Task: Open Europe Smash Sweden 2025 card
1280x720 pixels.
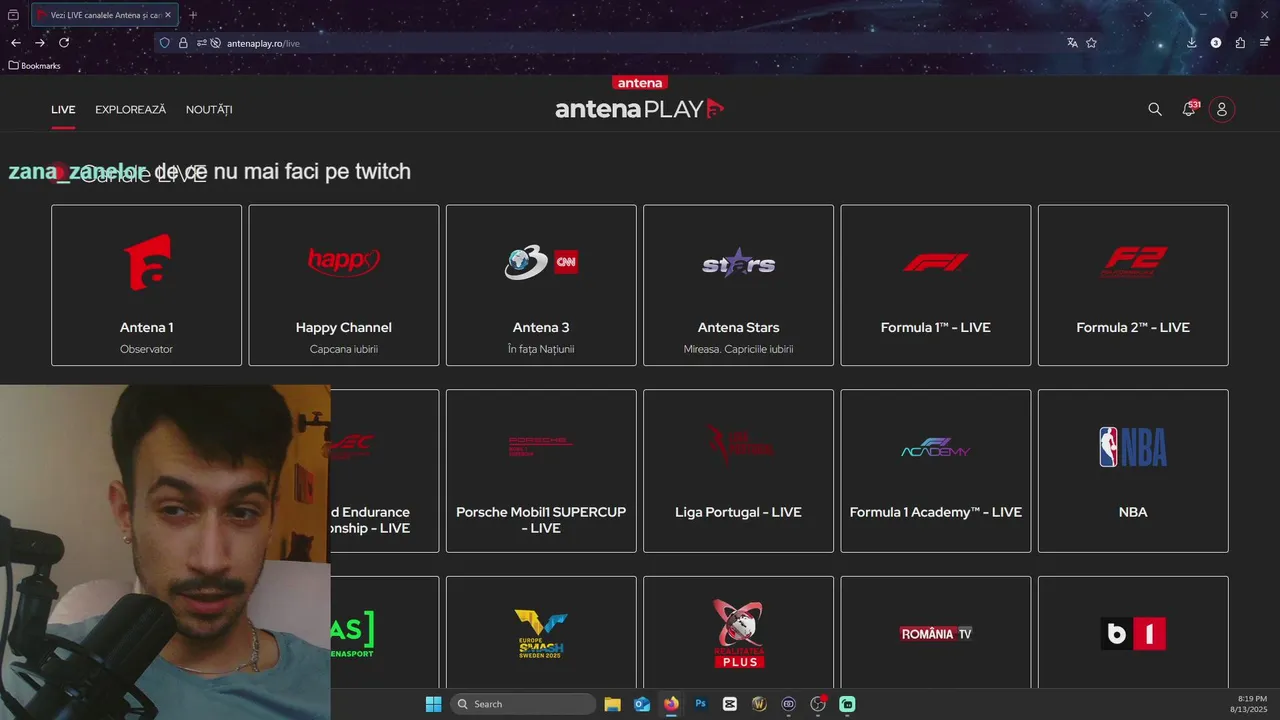Action: click(x=541, y=632)
